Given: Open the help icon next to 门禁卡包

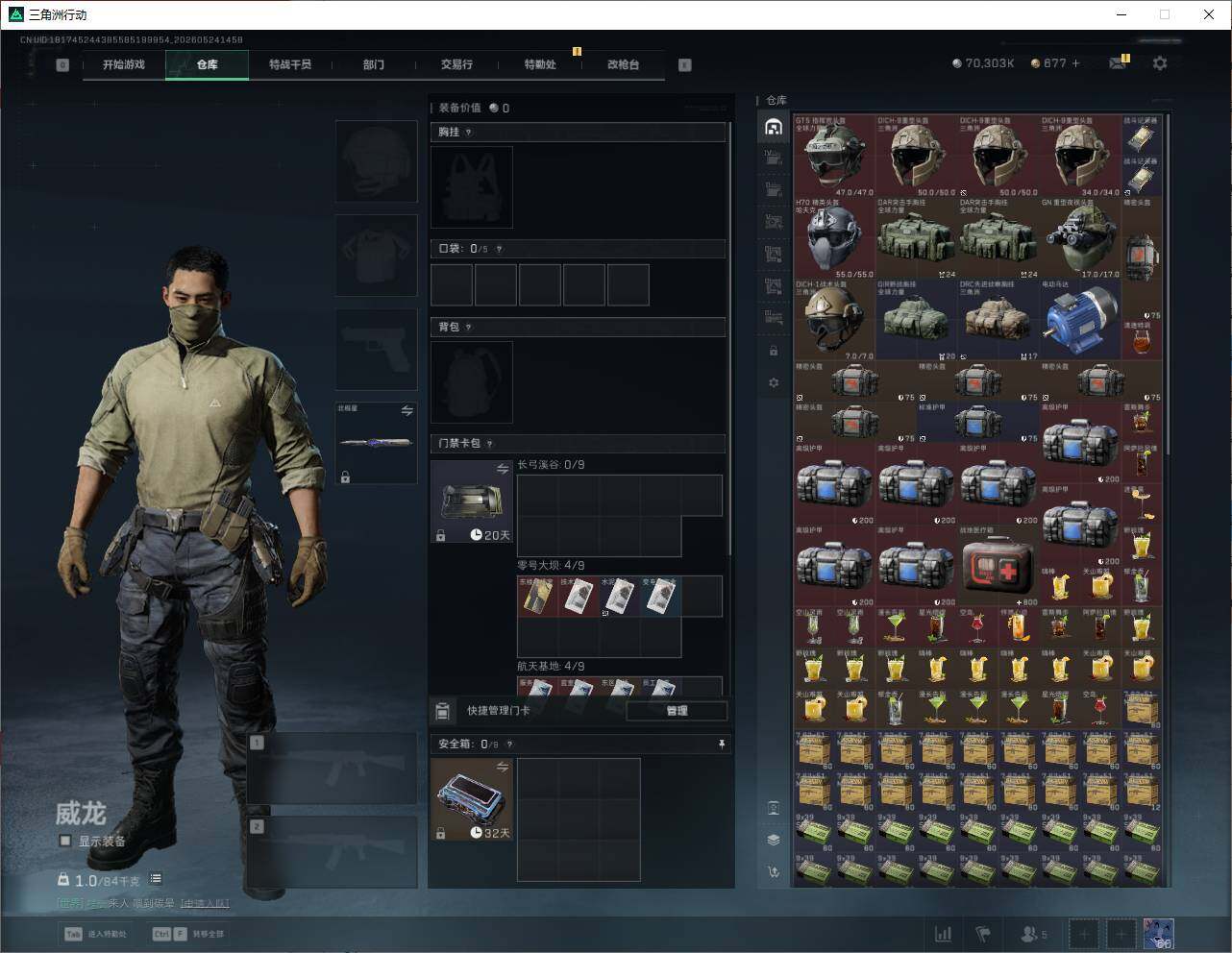Looking at the screenshot, I should (489, 444).
